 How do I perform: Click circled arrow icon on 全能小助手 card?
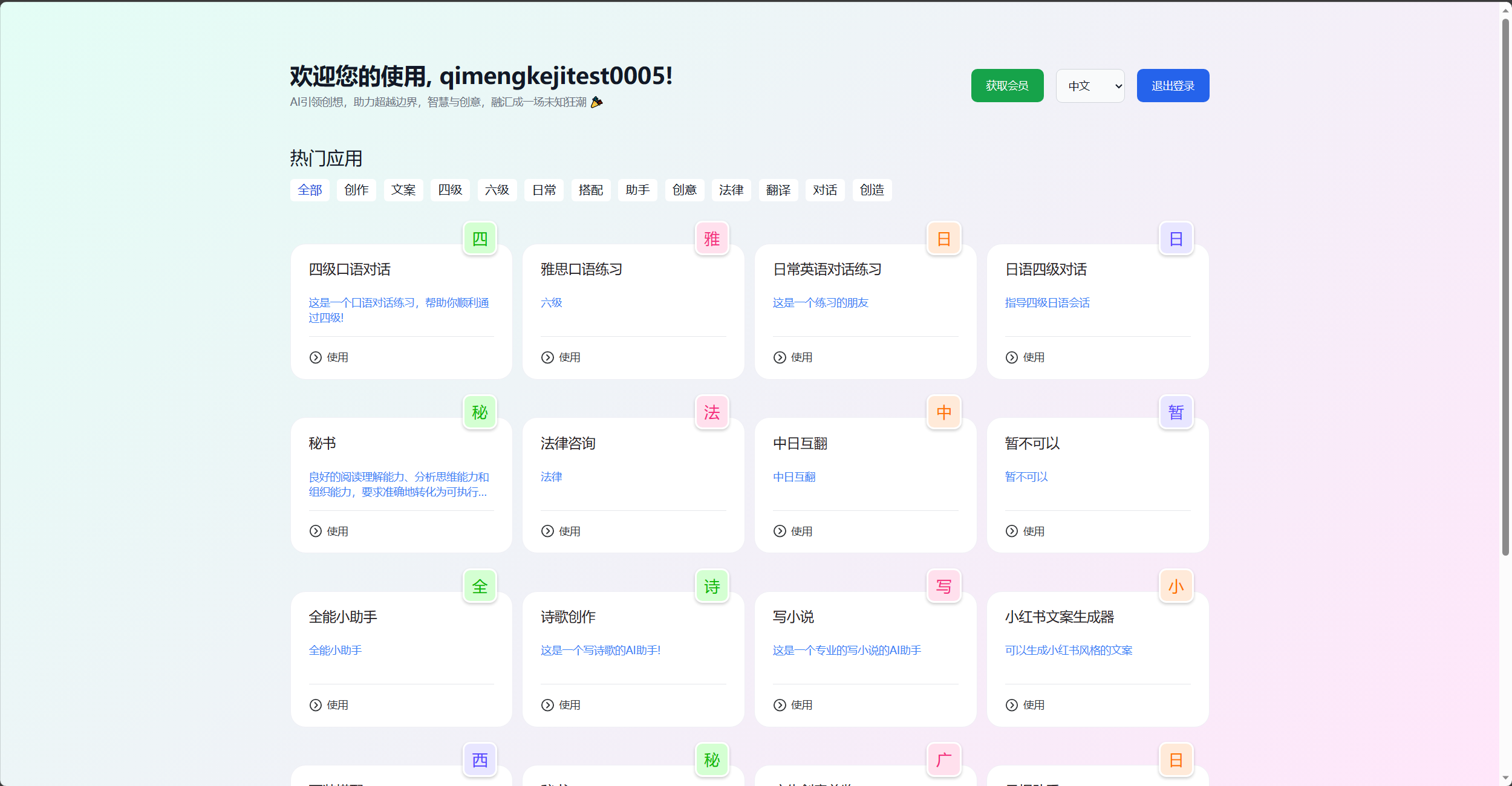316,705
